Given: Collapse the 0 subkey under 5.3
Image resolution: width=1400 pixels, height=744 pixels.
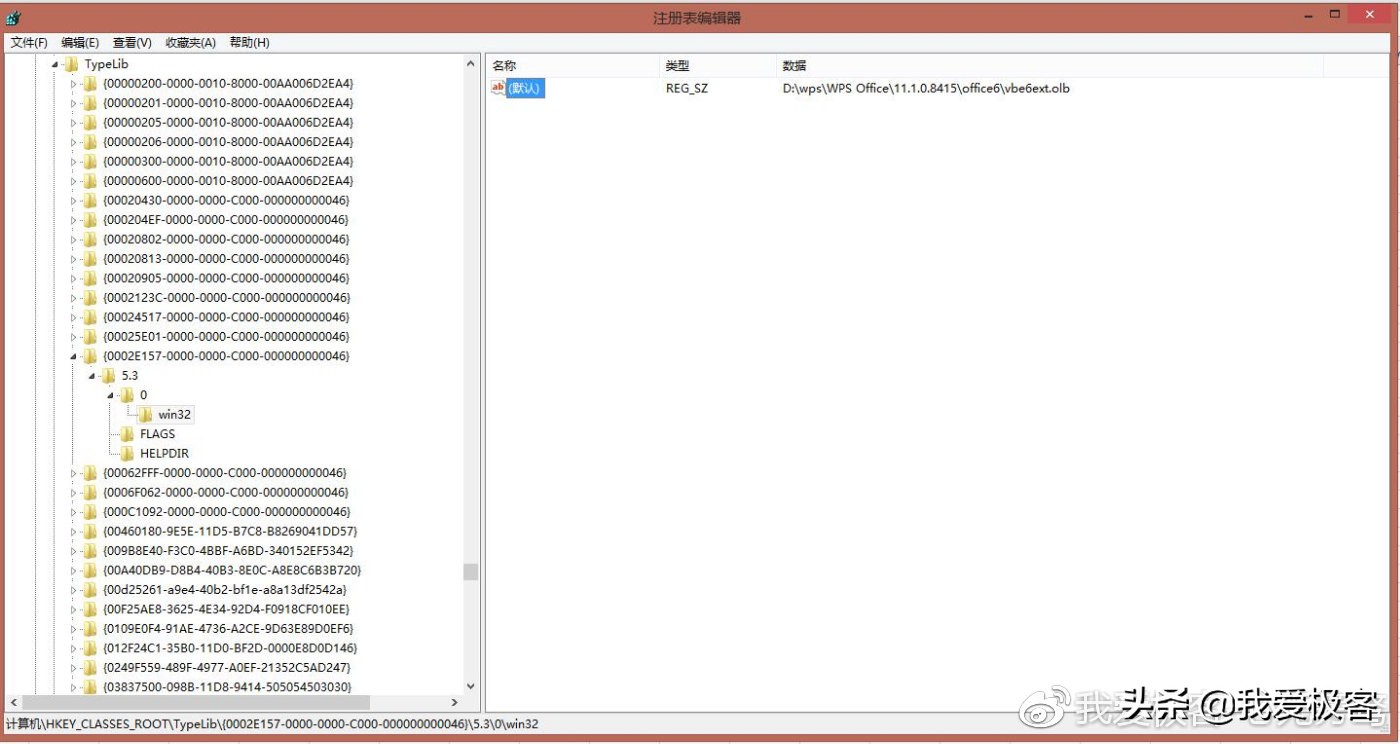Looking at the screenshot, I should click(x=111, y=395).
